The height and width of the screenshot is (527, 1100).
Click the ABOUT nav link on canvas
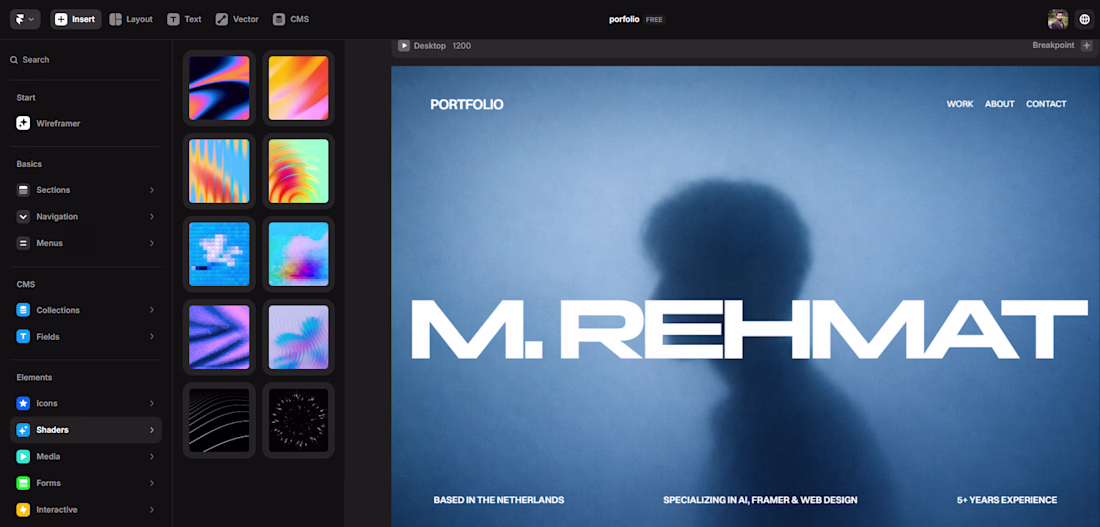[x=1000, y=104]
